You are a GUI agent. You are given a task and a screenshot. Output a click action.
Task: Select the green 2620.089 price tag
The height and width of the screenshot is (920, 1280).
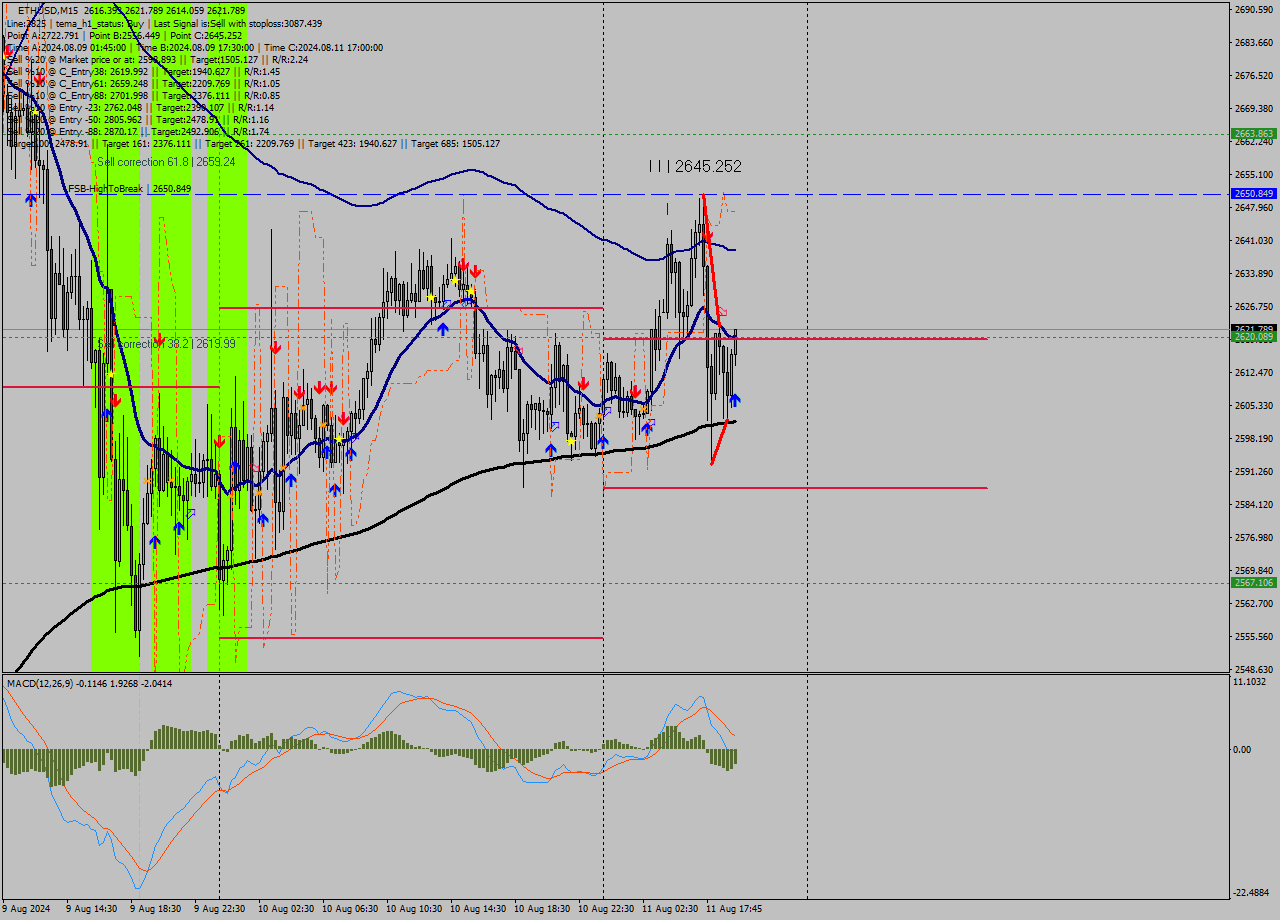click(x=1253, y=337)
